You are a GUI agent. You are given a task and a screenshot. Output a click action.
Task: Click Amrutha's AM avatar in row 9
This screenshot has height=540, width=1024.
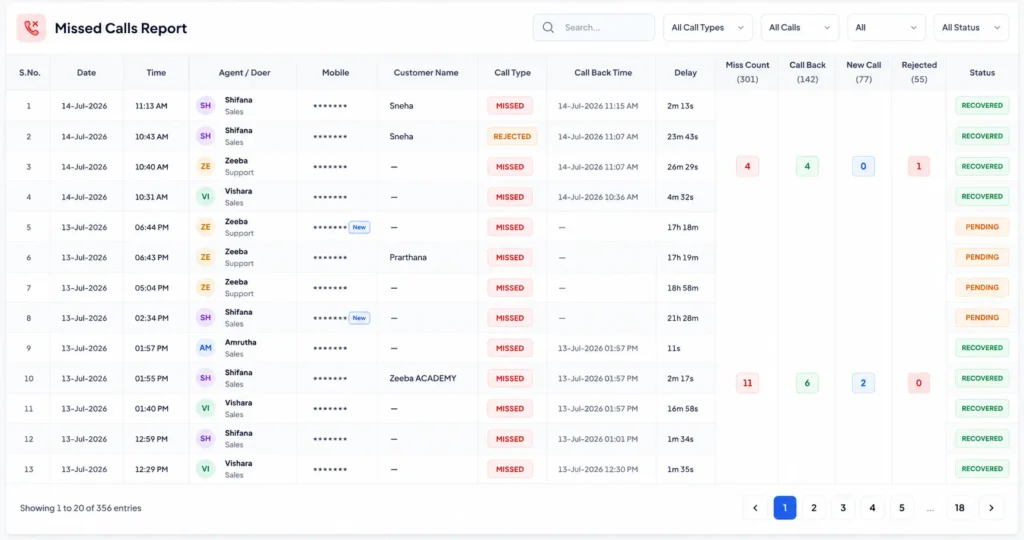click(x=205, y=348)
